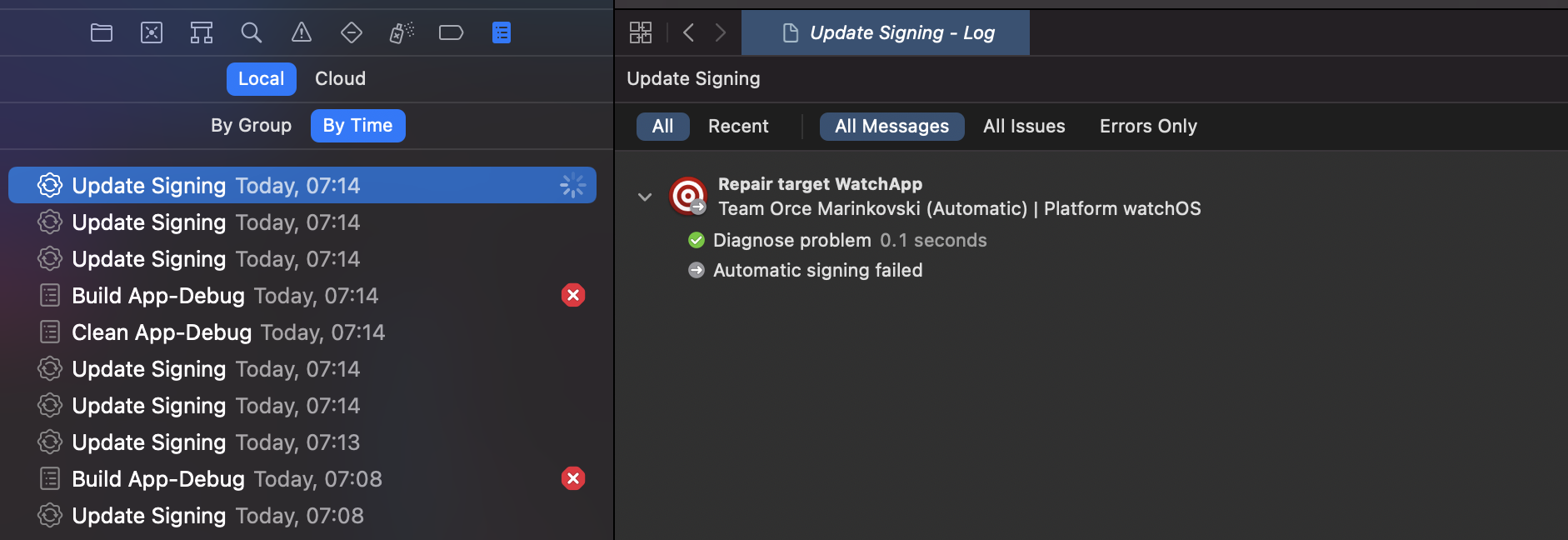This screenshot has width=1568, height=540.
Task: Sort reports By Group
Action: coord(251,125)
